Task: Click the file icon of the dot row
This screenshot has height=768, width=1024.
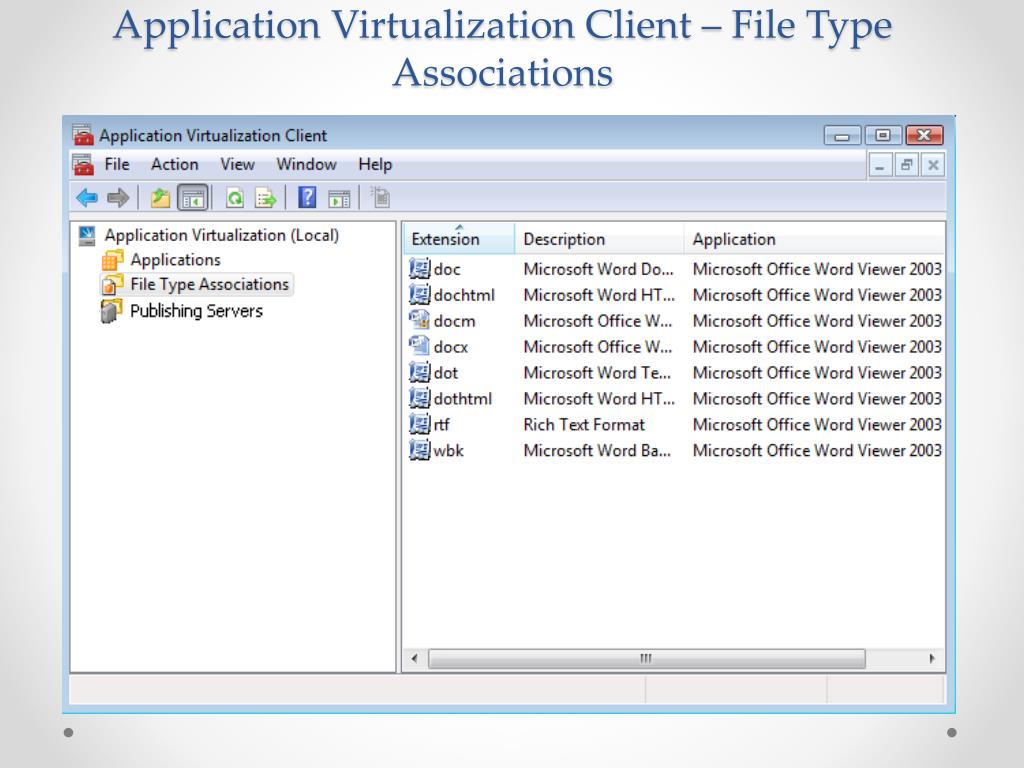Action: 419,372
